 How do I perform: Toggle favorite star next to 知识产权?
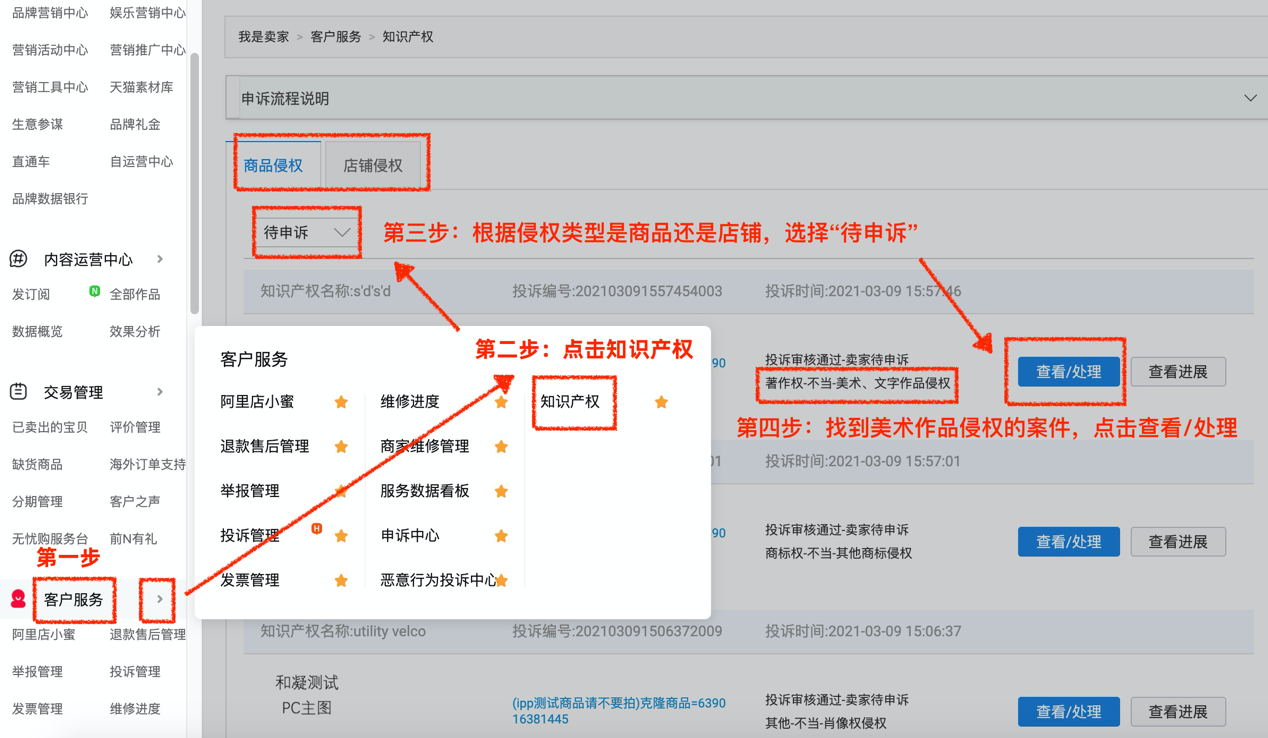click(661, 402)
